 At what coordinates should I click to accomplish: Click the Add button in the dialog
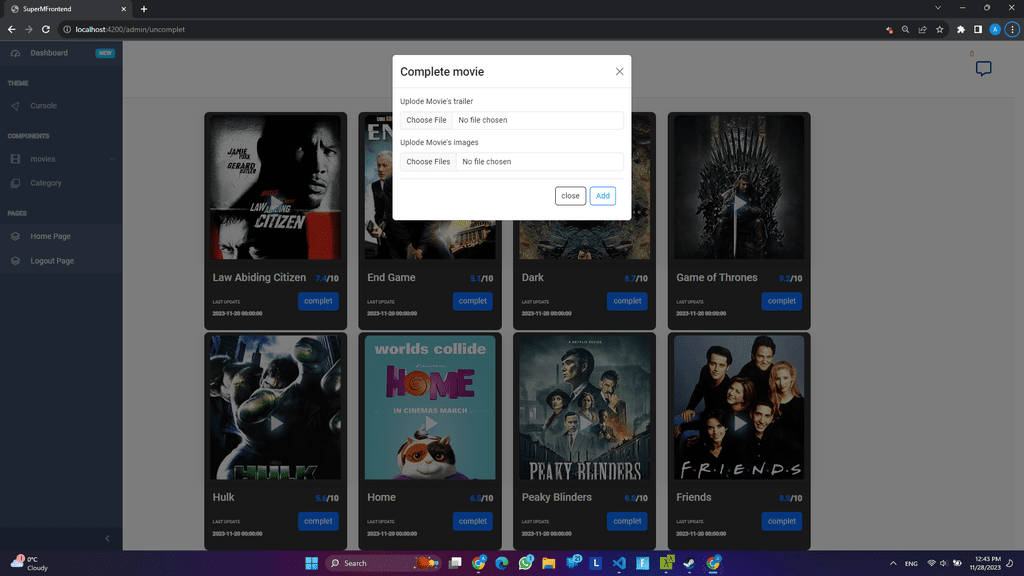point(602,196)
